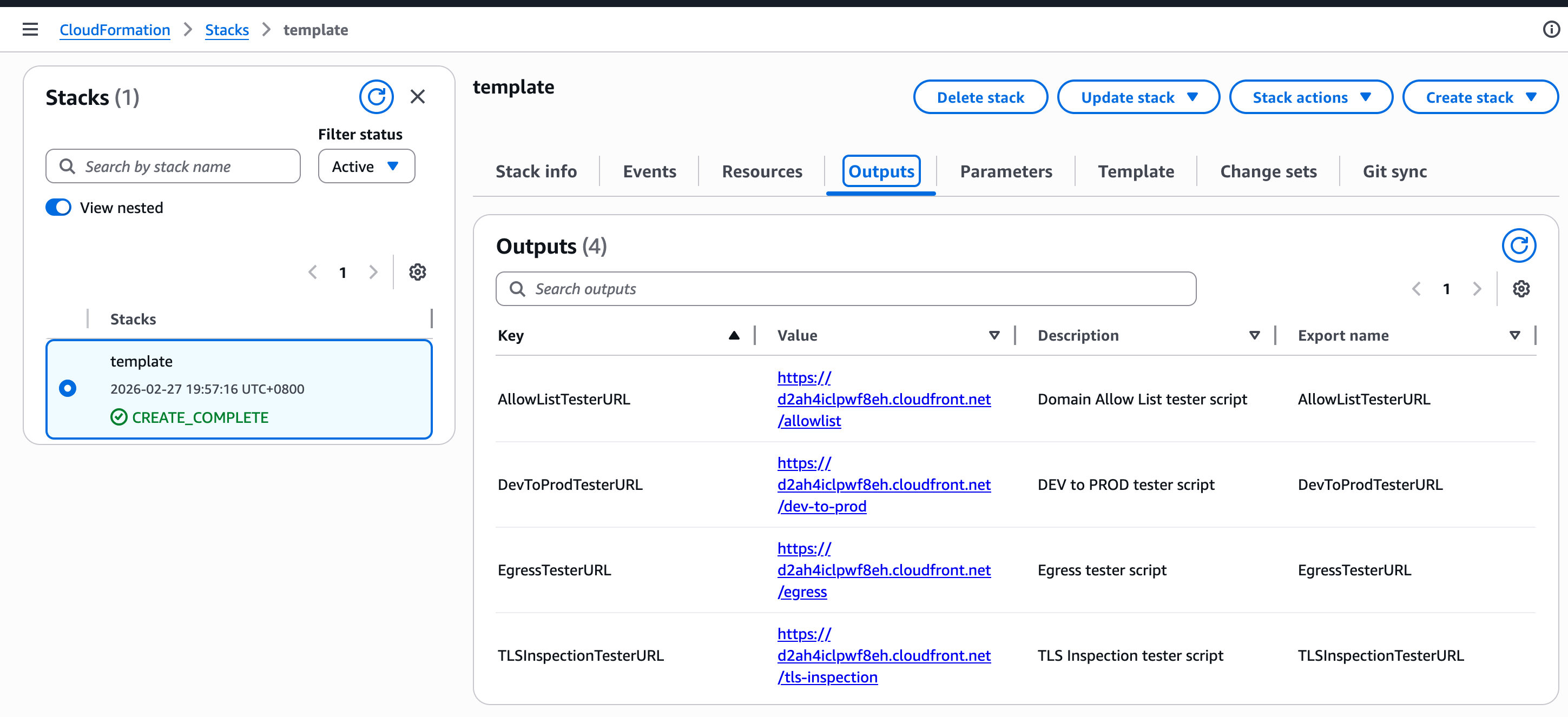This screenshot has width=1568, height=717.
Task: Open the EgressTesterURL cloudfront link
Action: tap(883, 570)
